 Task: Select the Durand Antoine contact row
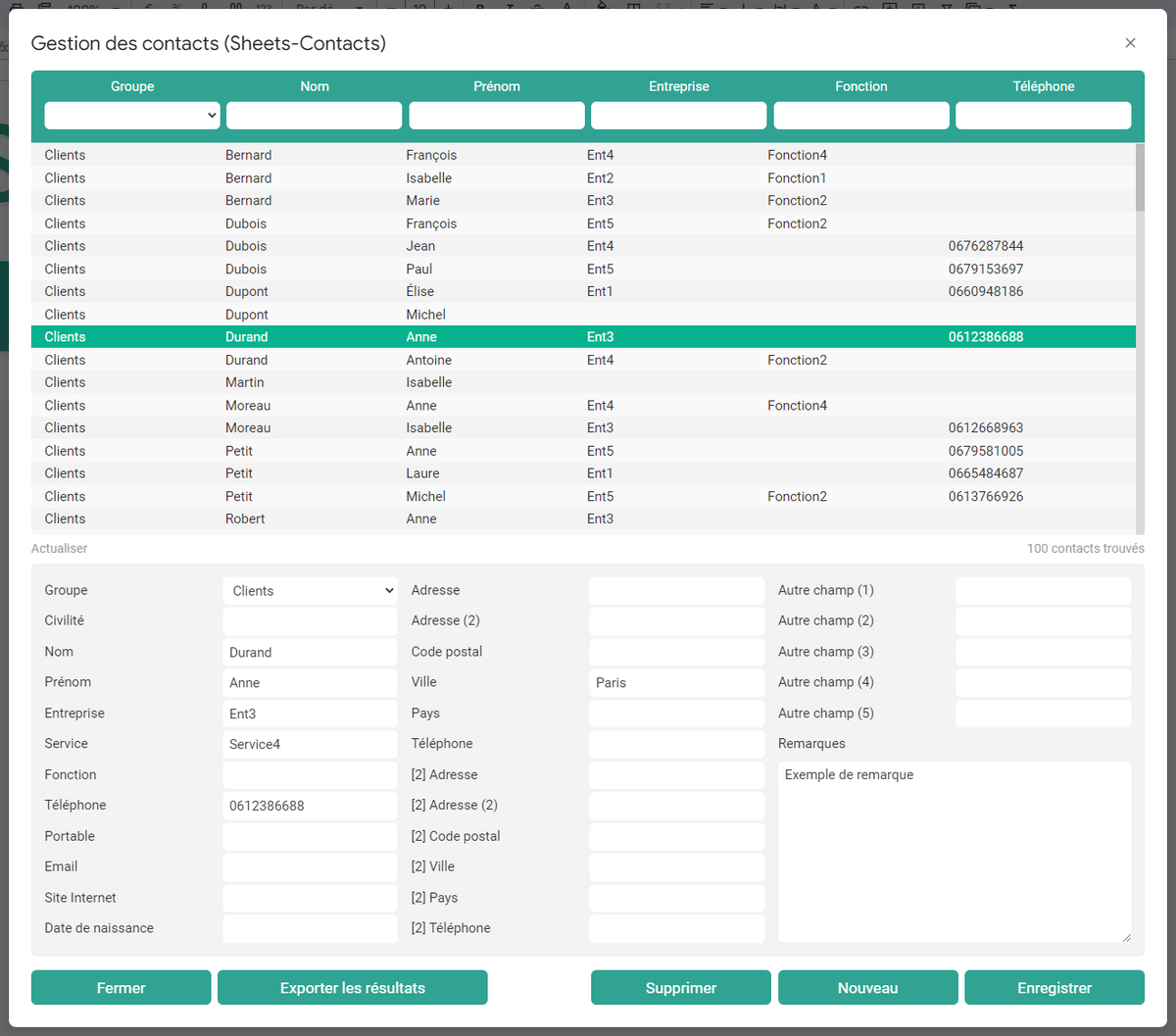pyautogui.click(x=583, y=360)
